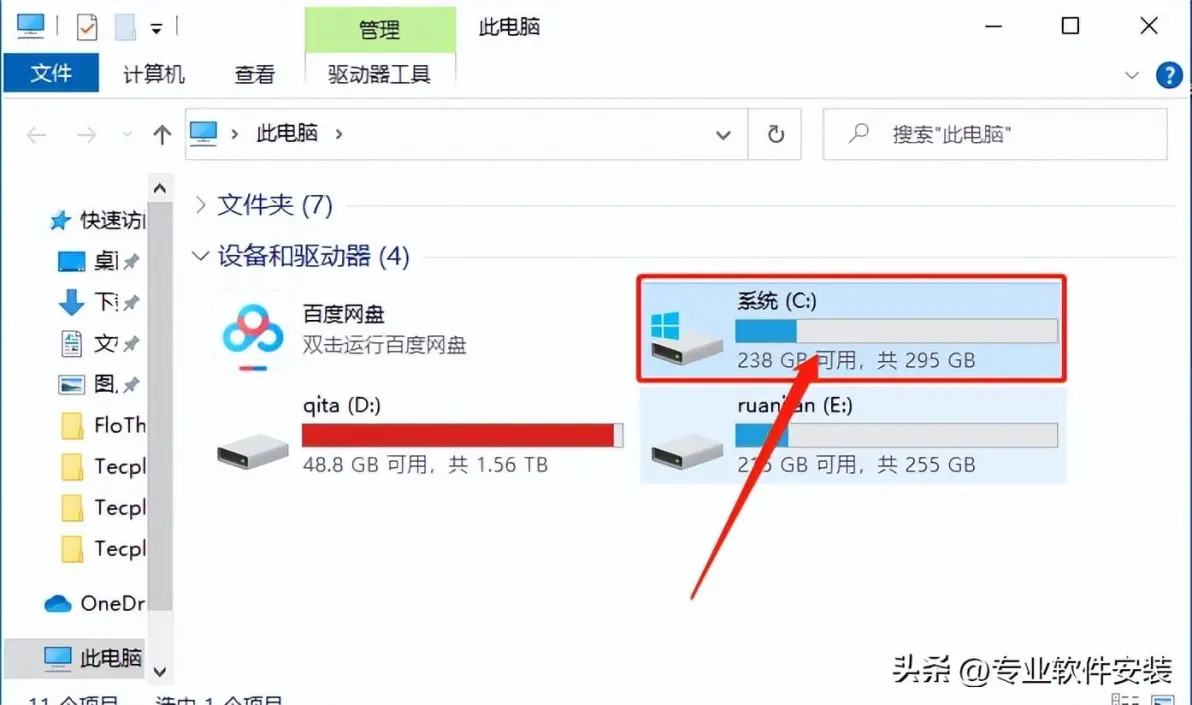This screenshot has height=705, width=1192.
Task: Switch to the 驱动器工具 tab
Action: tap(379, 74)
